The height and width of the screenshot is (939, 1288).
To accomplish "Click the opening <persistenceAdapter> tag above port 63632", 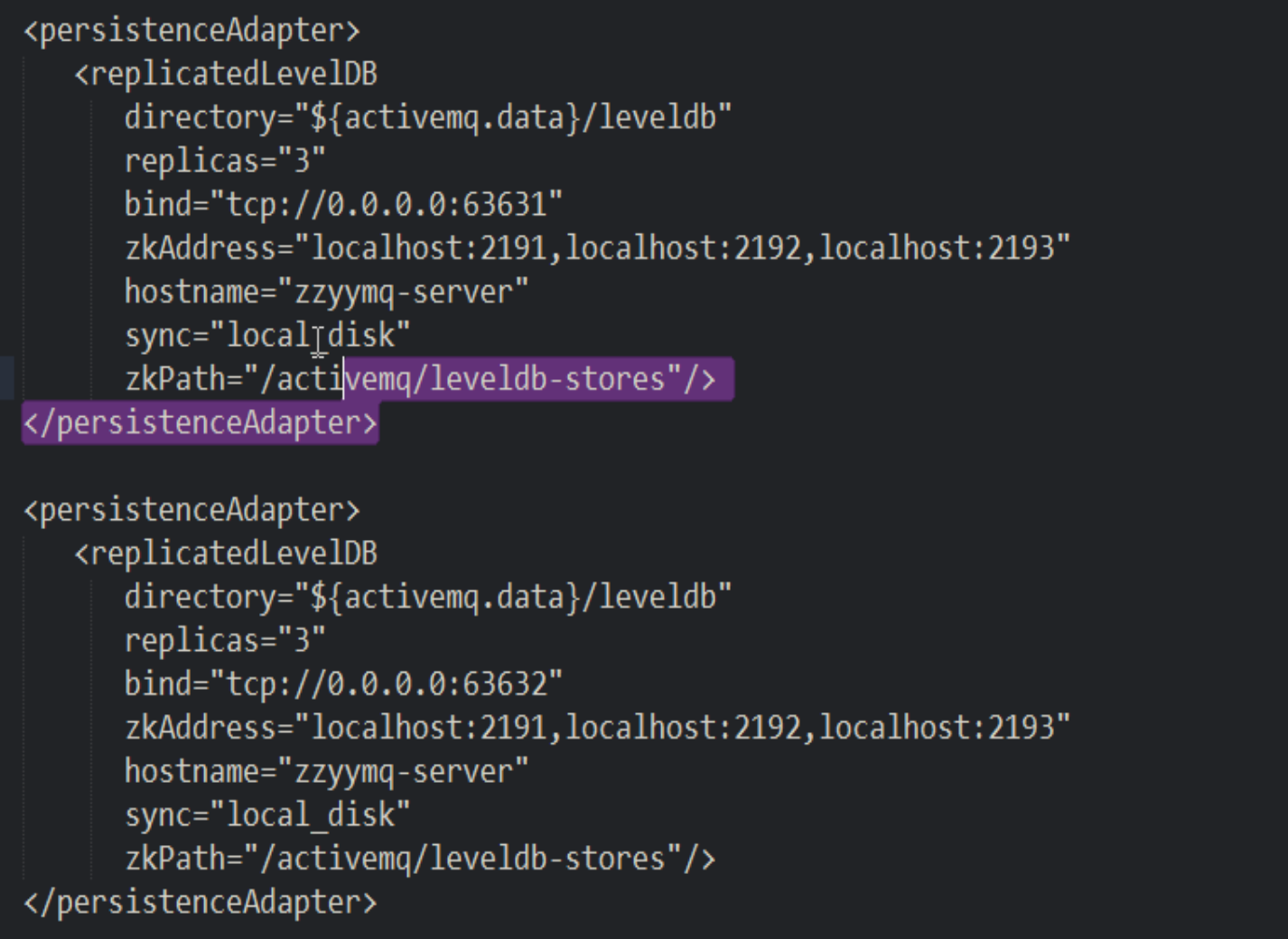I will [x=191, y=509].
